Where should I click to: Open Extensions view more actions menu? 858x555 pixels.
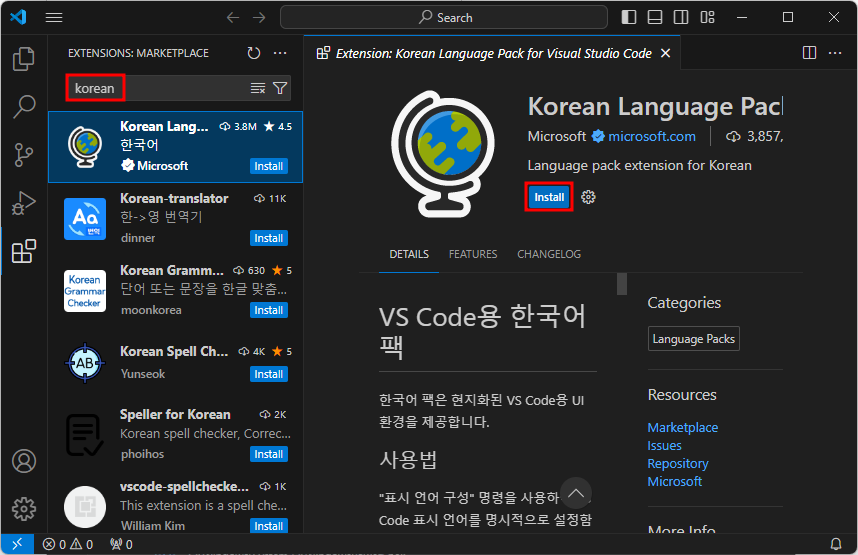pos(280,53)
